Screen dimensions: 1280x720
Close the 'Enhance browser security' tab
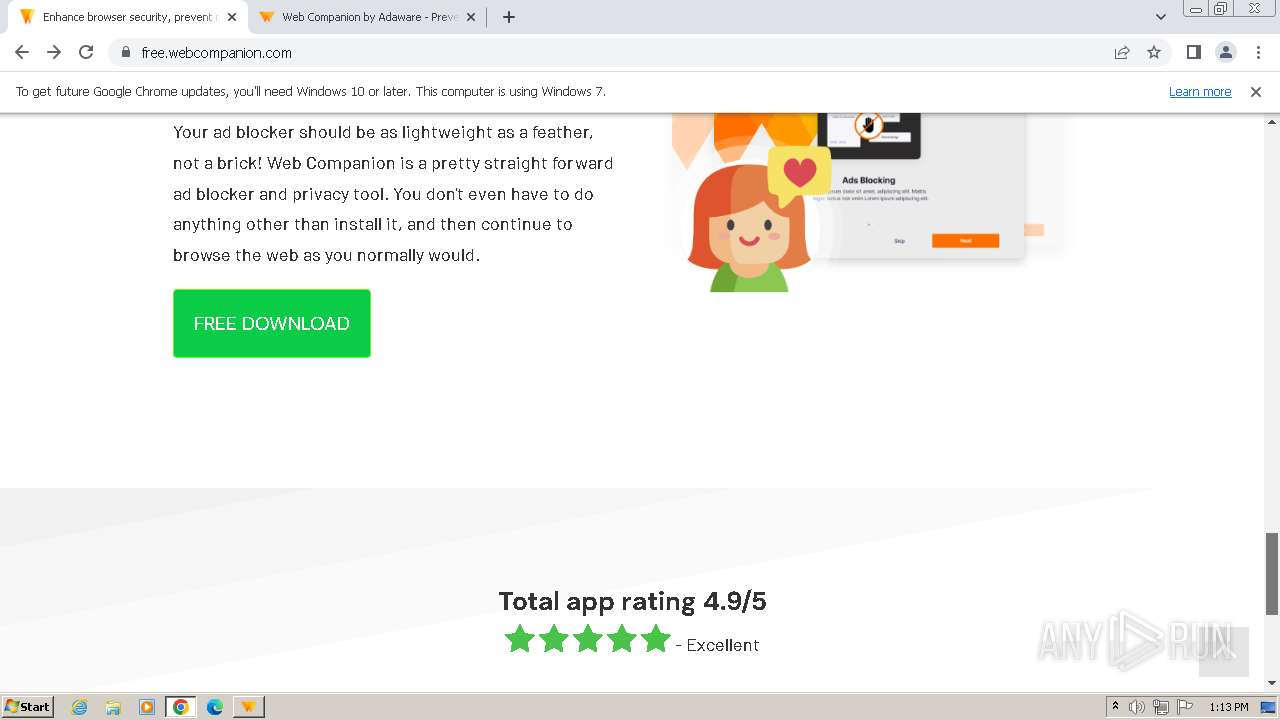click(x=232, y=17)
